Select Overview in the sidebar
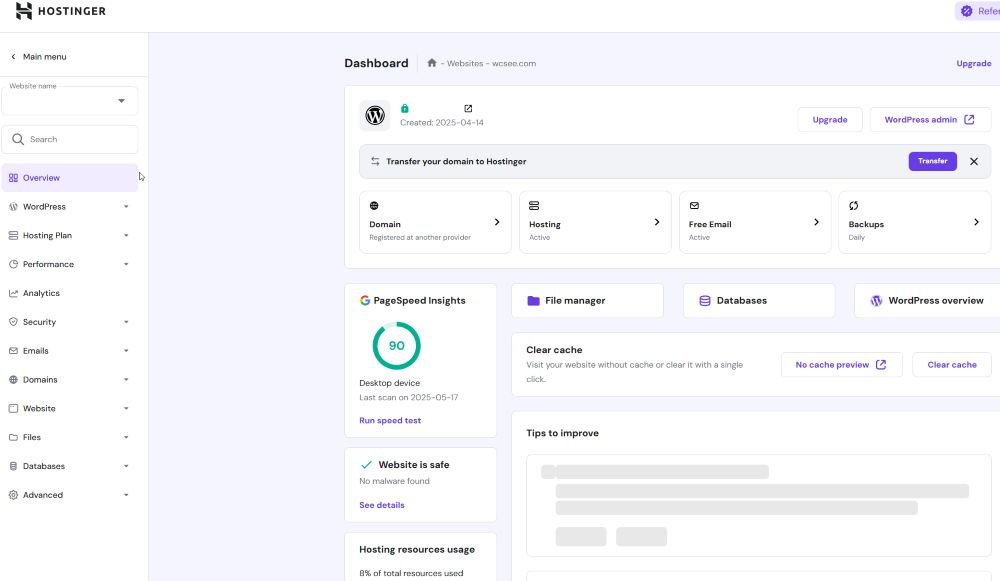Viewport: 1000px width, 581px height. (70, 178)
